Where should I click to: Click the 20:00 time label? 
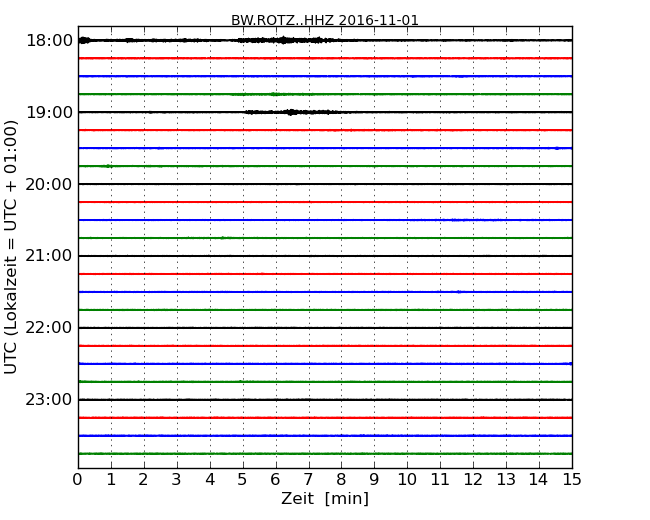49,184
